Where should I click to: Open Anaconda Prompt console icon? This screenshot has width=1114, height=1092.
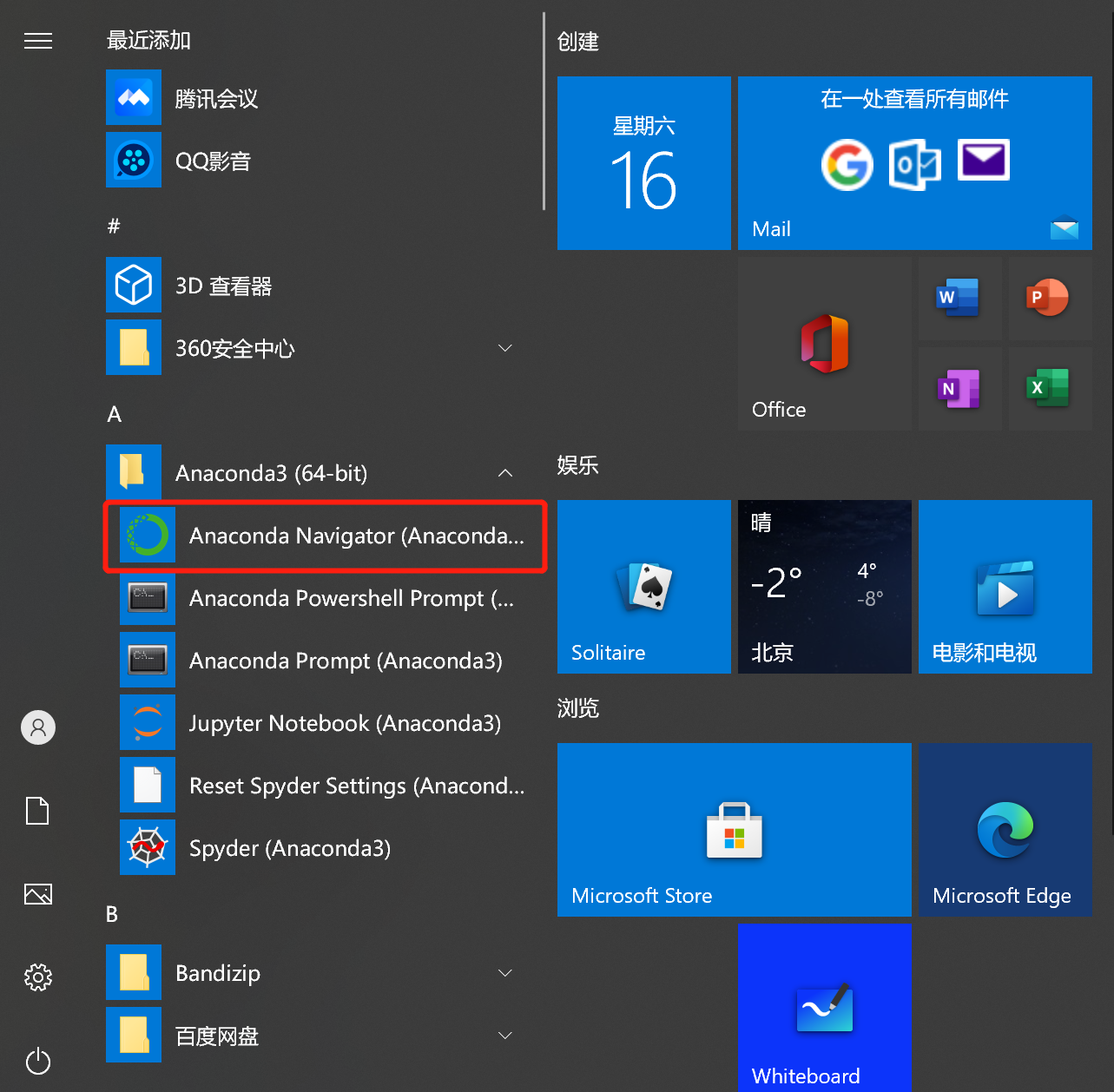tap(148, 660)
